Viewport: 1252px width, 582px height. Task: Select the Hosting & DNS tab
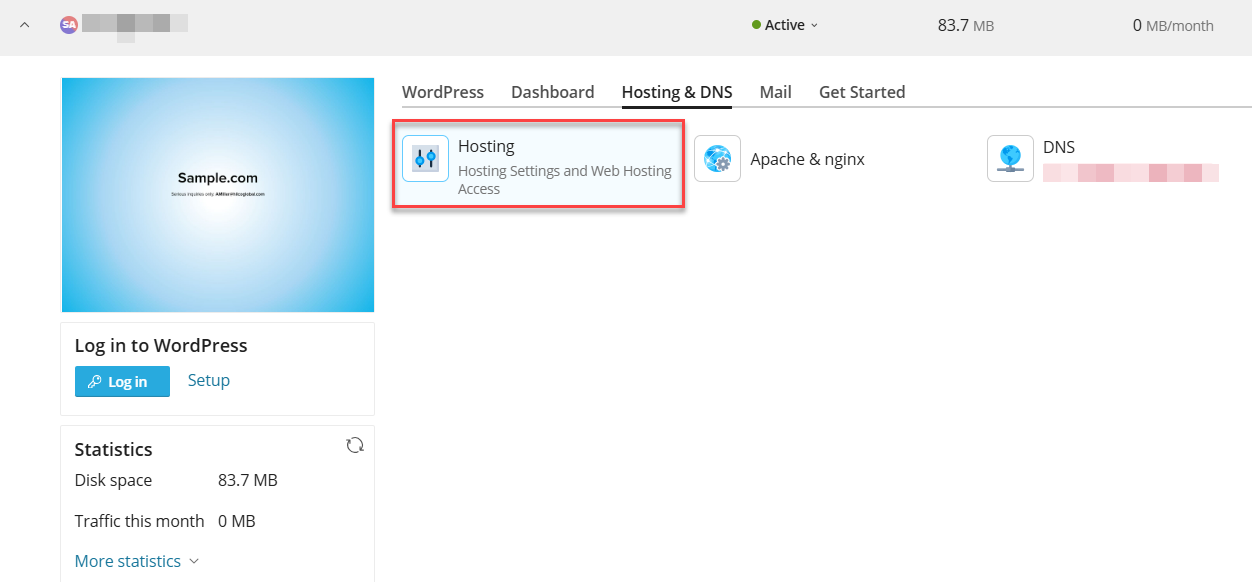pyautogui.click(x=677, y=92)
